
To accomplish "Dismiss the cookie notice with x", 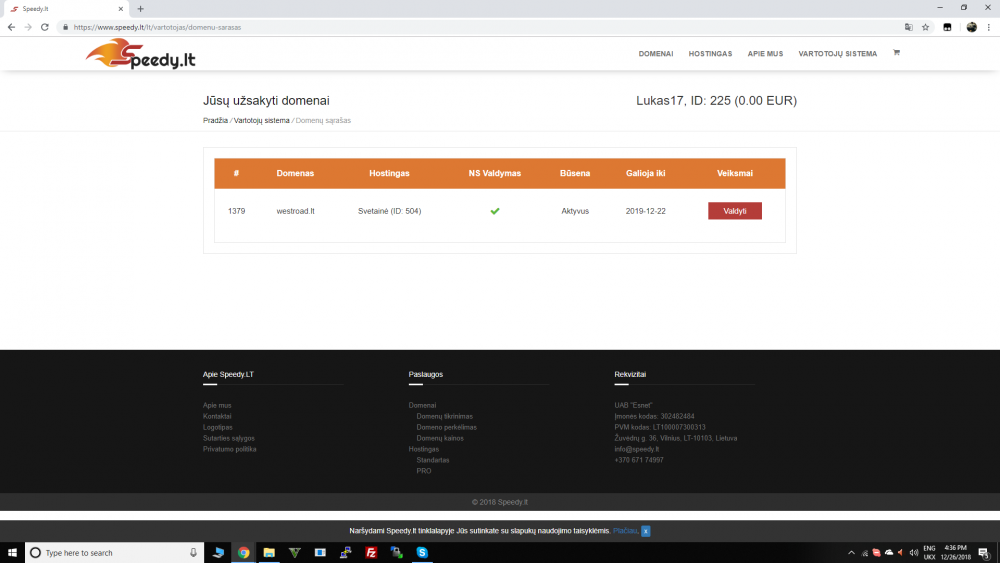I will point(645,531).
